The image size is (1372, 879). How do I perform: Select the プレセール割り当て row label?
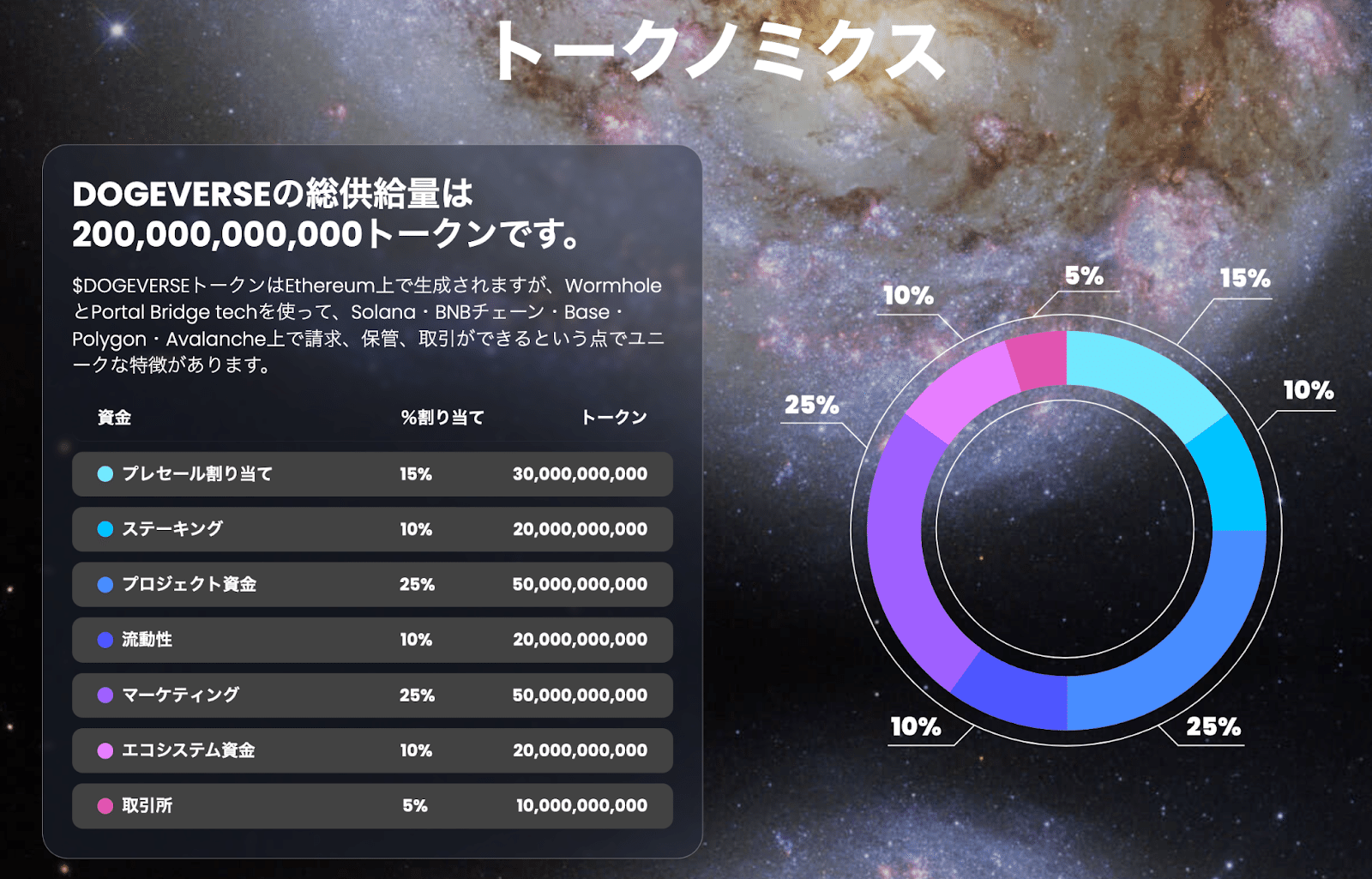pyautogui.click(x=197, y=474)
